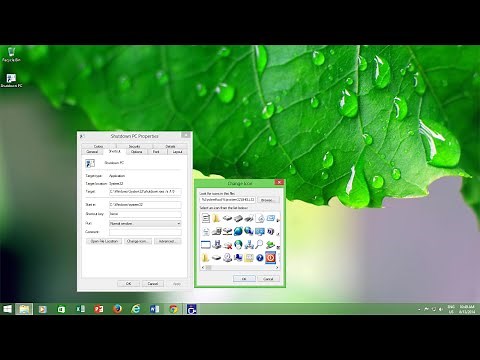The width and height of the screenshot is (480, 360).
Task: Click the Change Icon... button in Properties
Action: (x=138, y=241)
